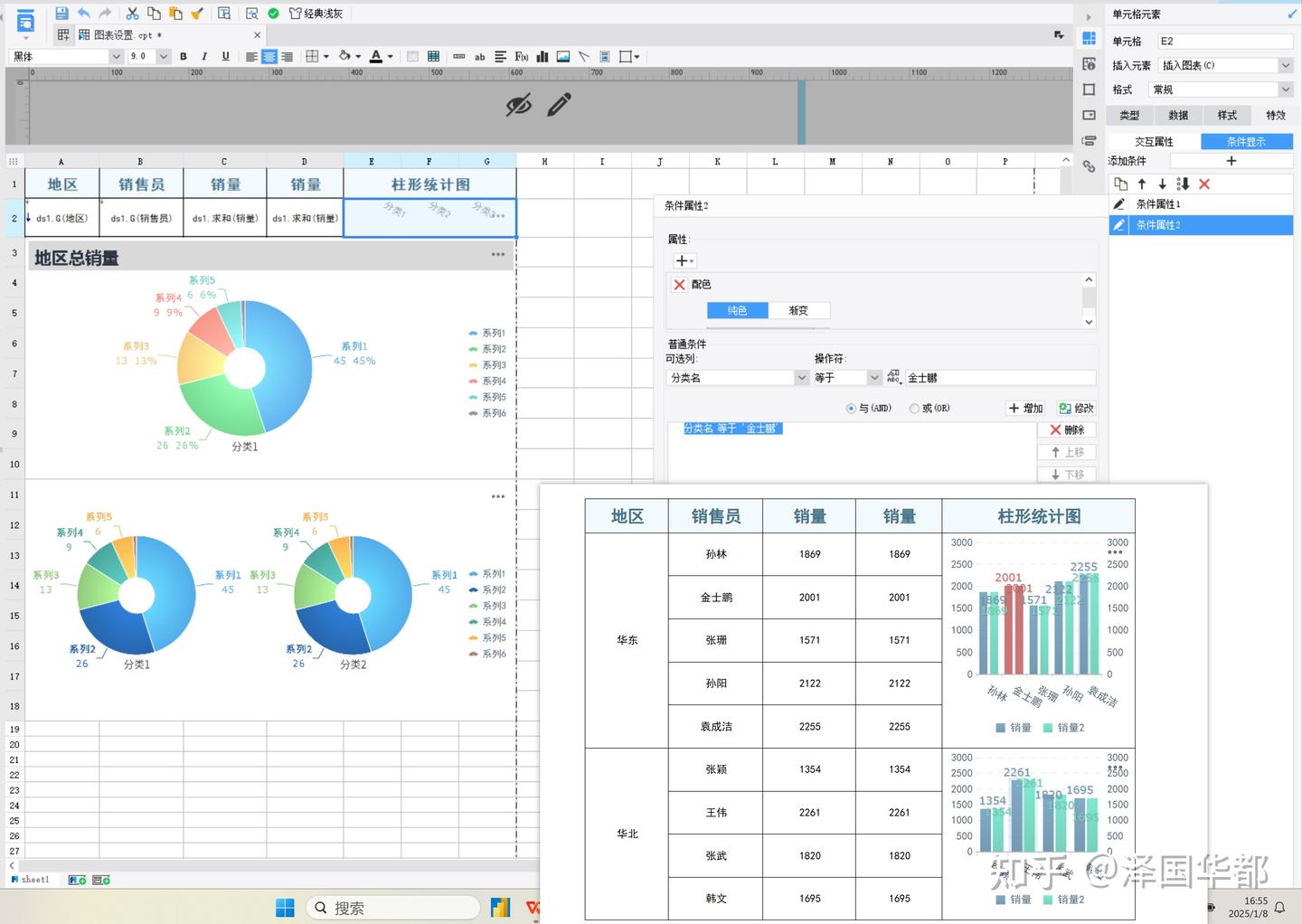
Task: Open the 分类名 field dropdown
Action: tap(801, 377)
